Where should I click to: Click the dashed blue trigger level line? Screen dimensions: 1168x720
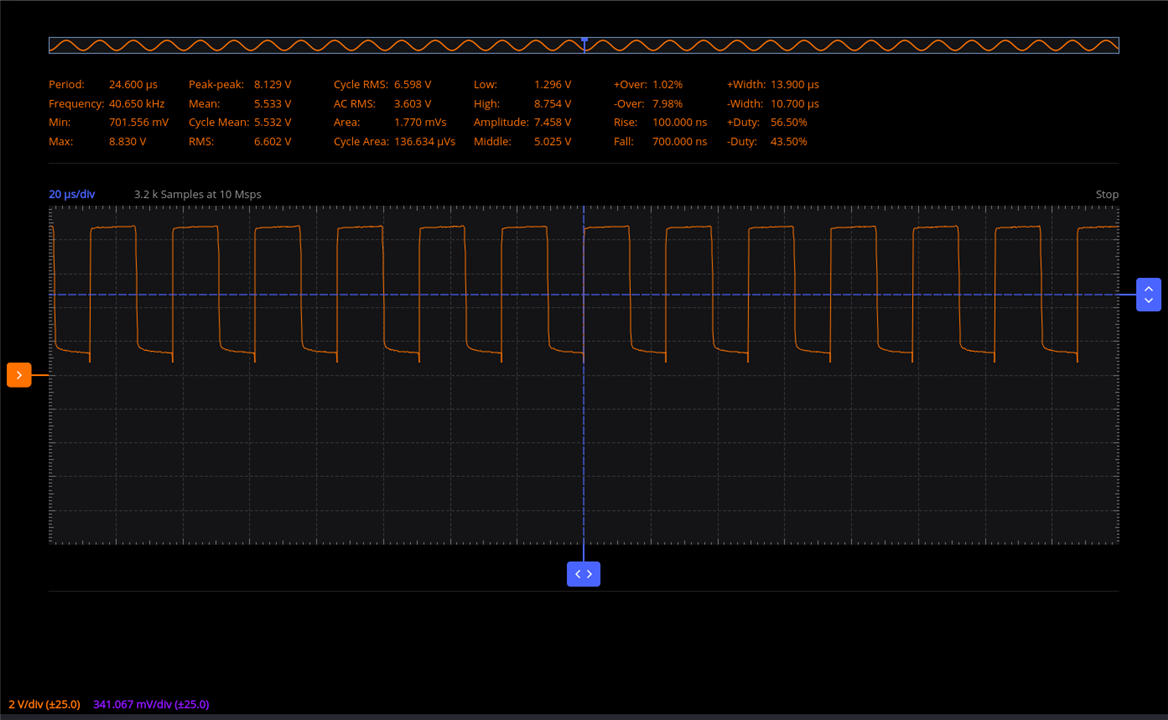pos(800,295)
